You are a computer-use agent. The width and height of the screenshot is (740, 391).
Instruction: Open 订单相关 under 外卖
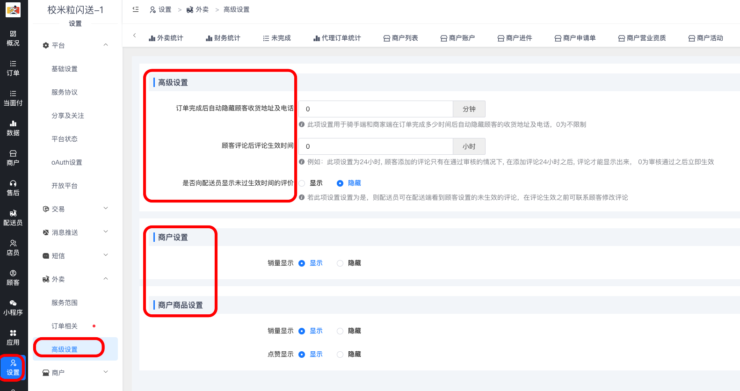[x=65, y=326]
